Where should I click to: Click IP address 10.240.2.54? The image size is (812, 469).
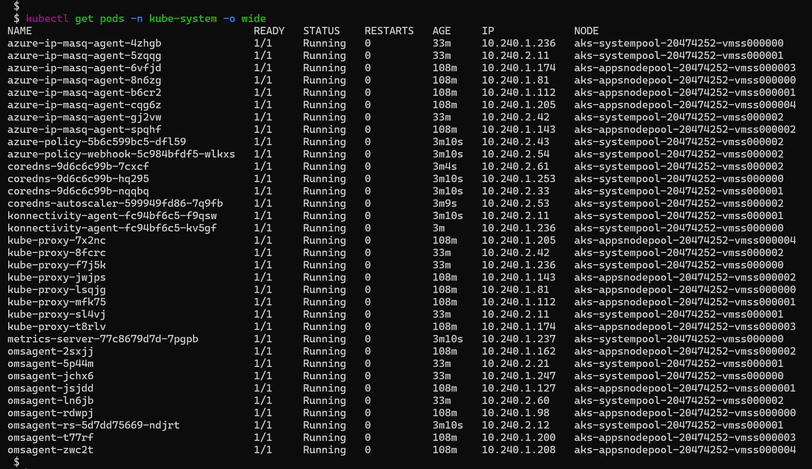tap(515, 154)
